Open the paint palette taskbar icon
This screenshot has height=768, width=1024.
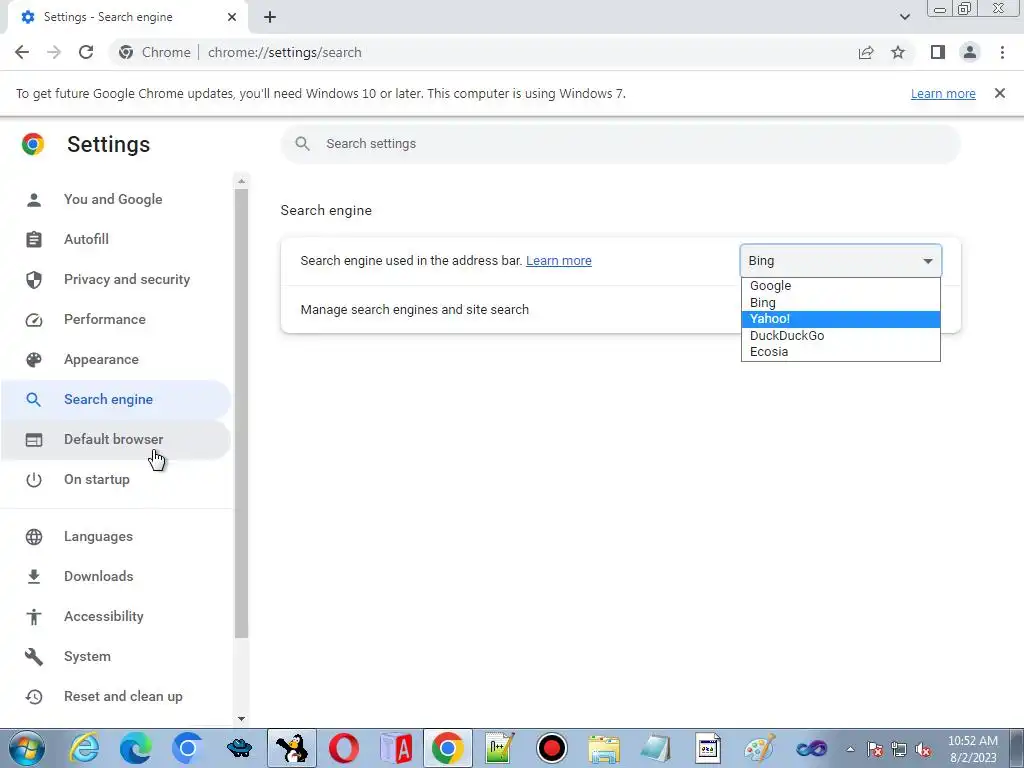tap(760, 748)
